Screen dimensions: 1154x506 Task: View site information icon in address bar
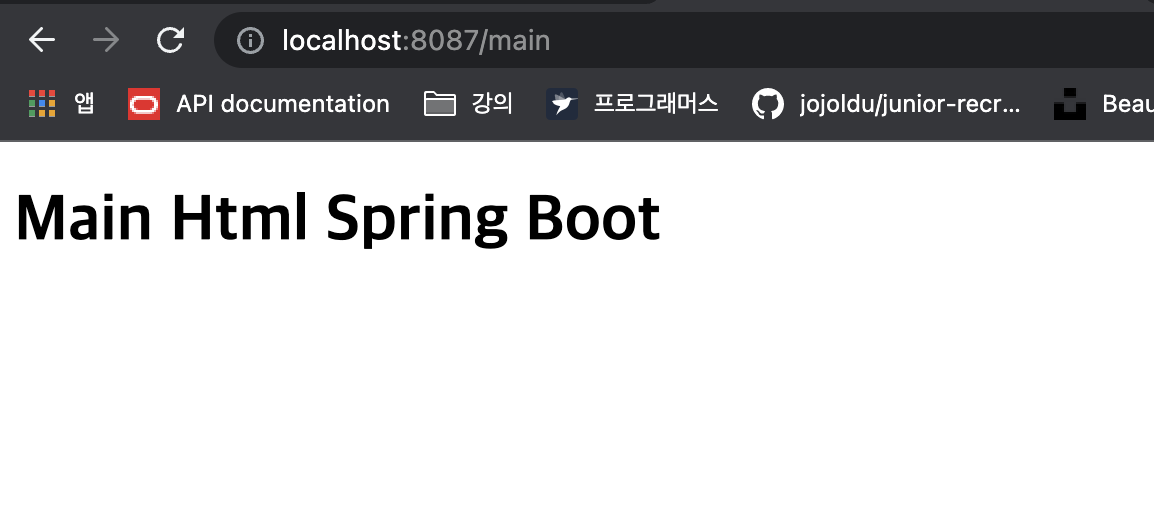tap(250, 40)
